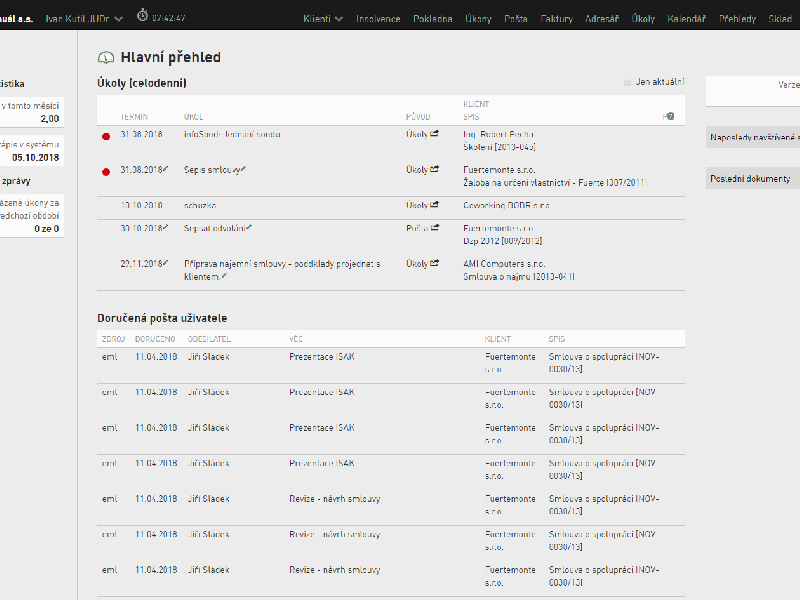
Task: Open the AMI Computers s.r.o. client link
Action: coord(504,264)
